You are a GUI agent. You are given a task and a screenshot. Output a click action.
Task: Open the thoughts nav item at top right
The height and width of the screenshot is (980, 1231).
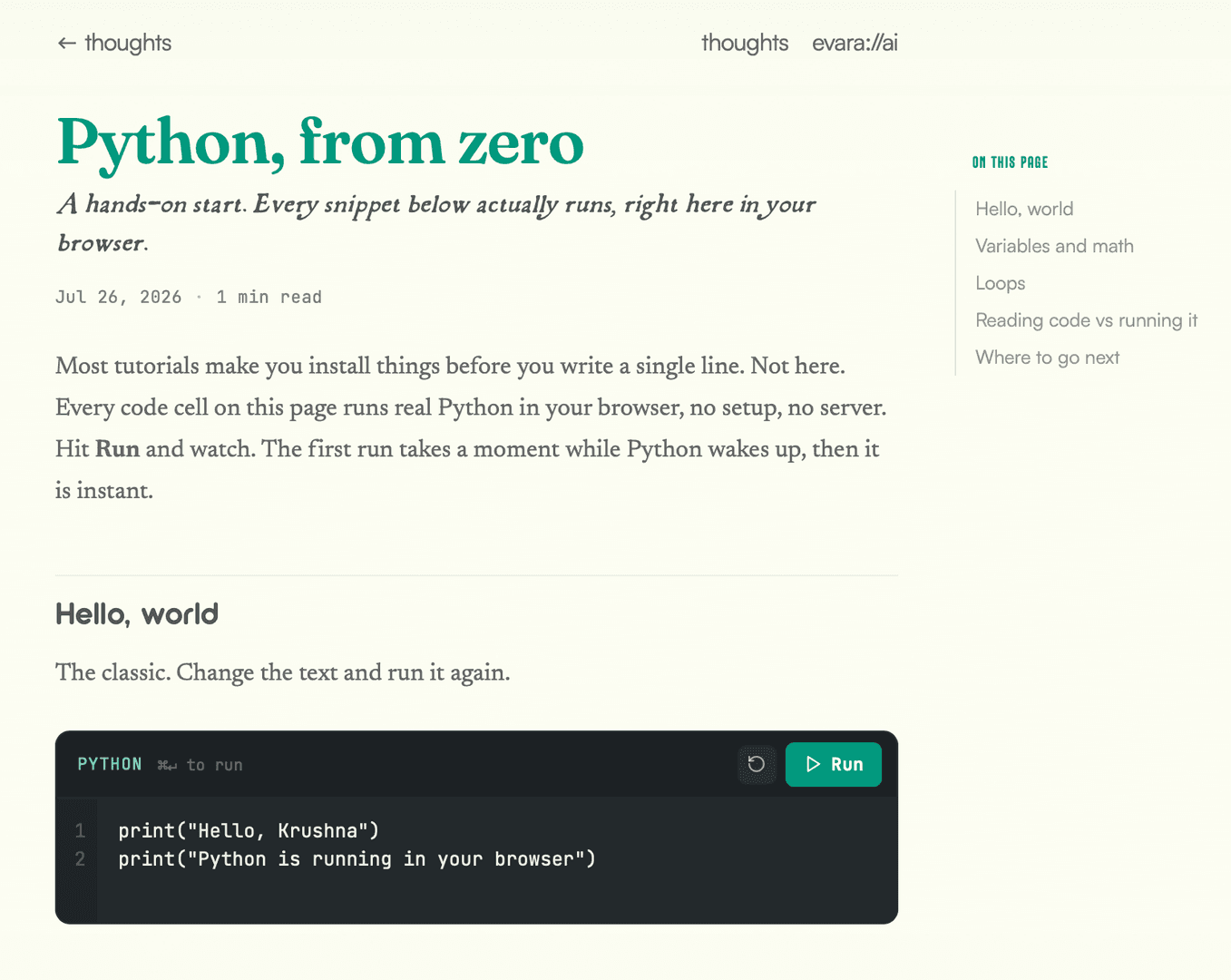pyautogui.click(x=745, y=43)
